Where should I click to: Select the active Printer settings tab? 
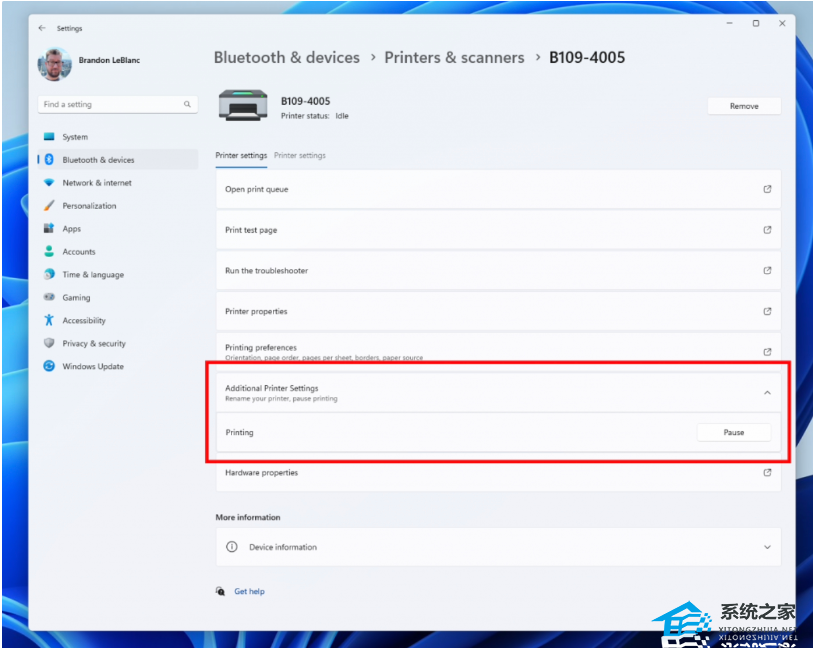click(x=241, y=156)
